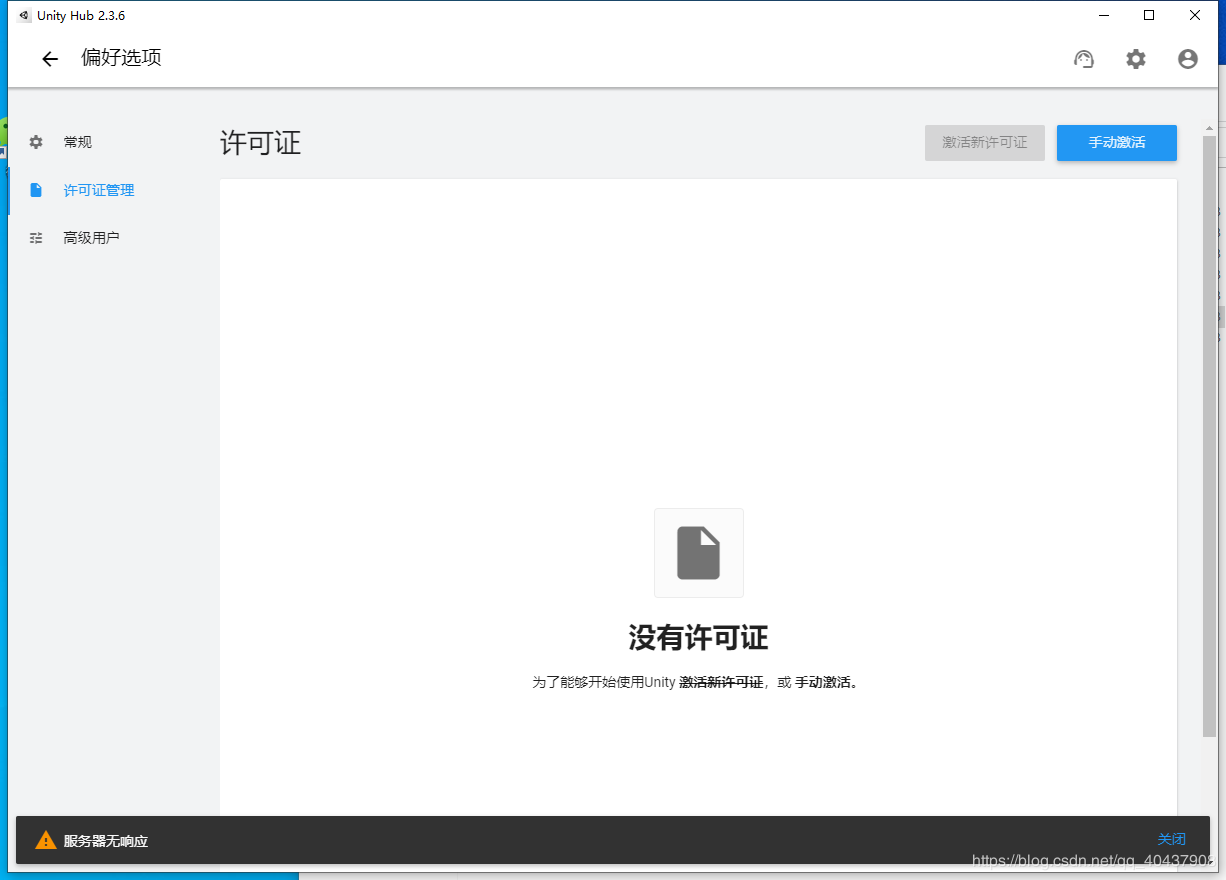Open the support headset icon
The height and width of the screenshot is (880, 1226).
pos(1084,59)
